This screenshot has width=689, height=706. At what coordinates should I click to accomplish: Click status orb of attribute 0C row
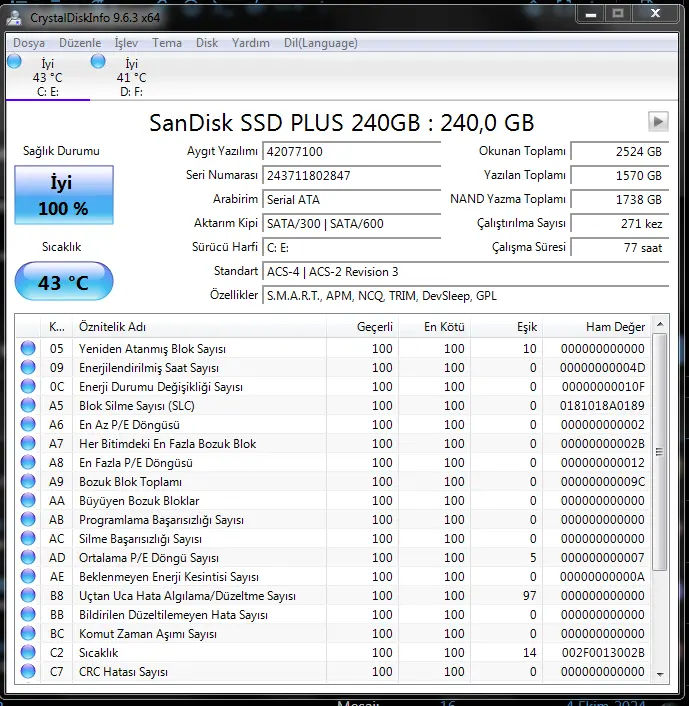click(x=28, y=386)
